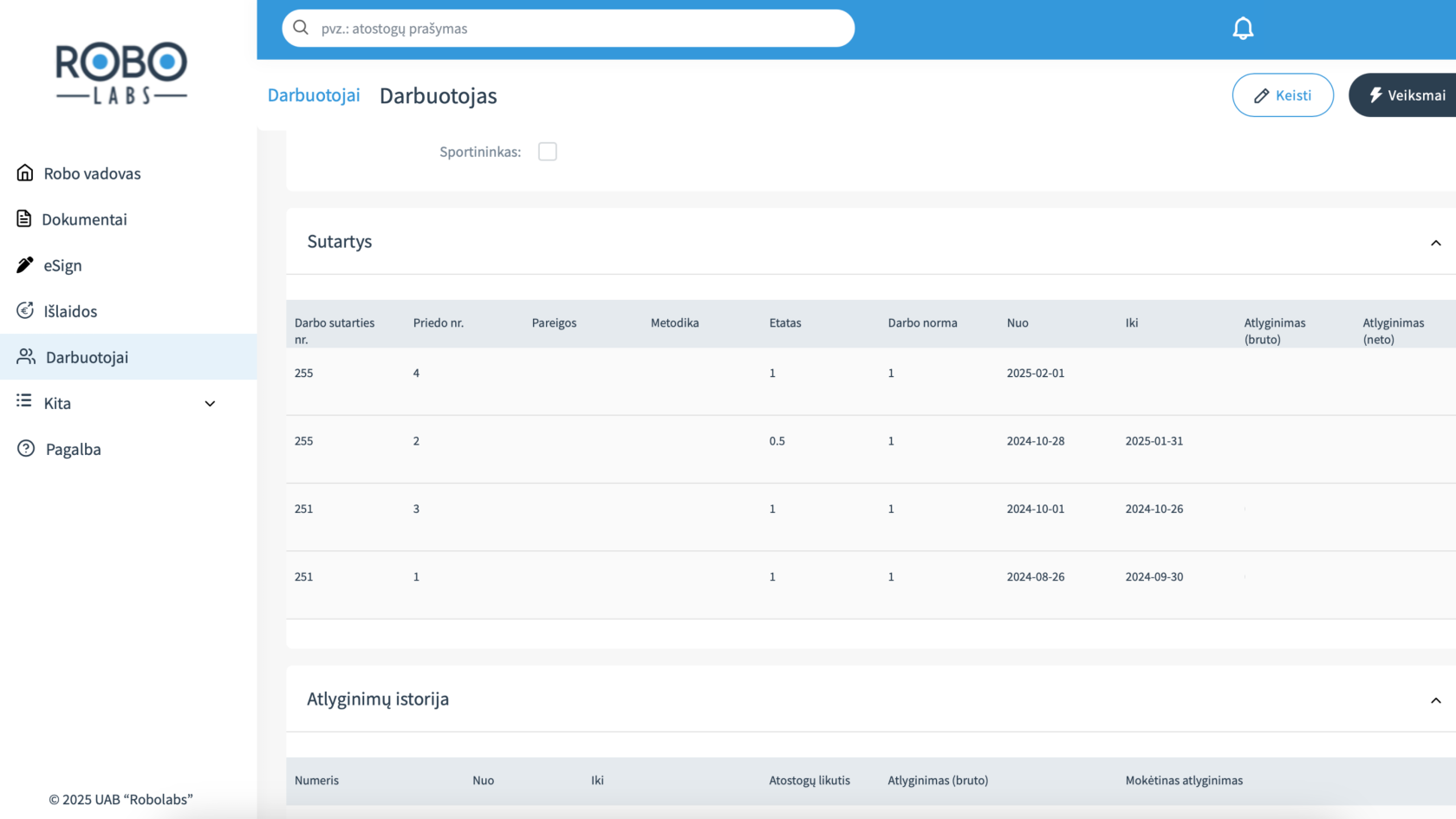Click '© 2025 UAB "Robolabs"' footer text
This screenshot has height=819, width=1456.
click(x=120, y=800)
